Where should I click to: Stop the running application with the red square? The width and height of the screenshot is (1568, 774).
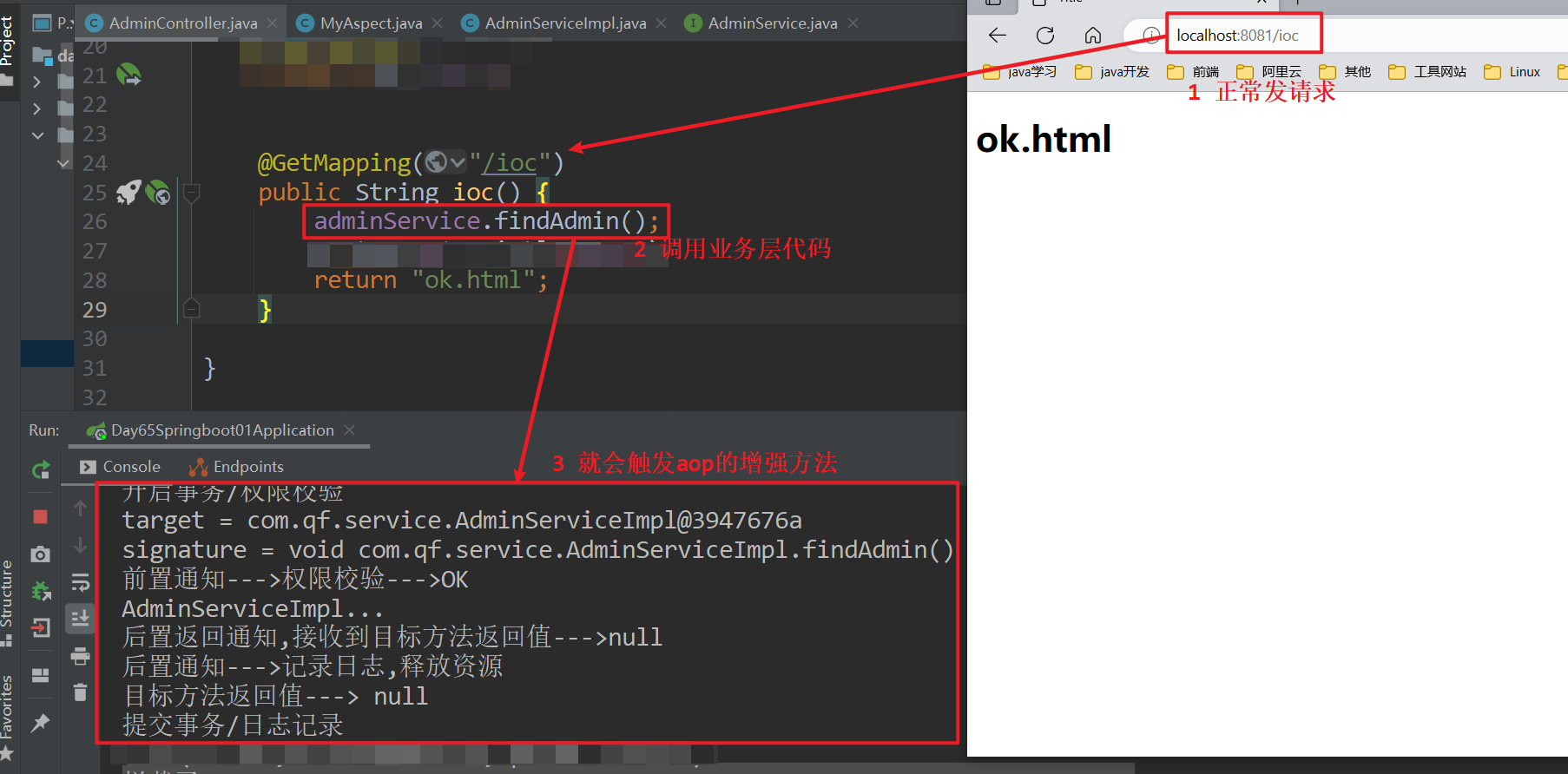pos(40,517)
